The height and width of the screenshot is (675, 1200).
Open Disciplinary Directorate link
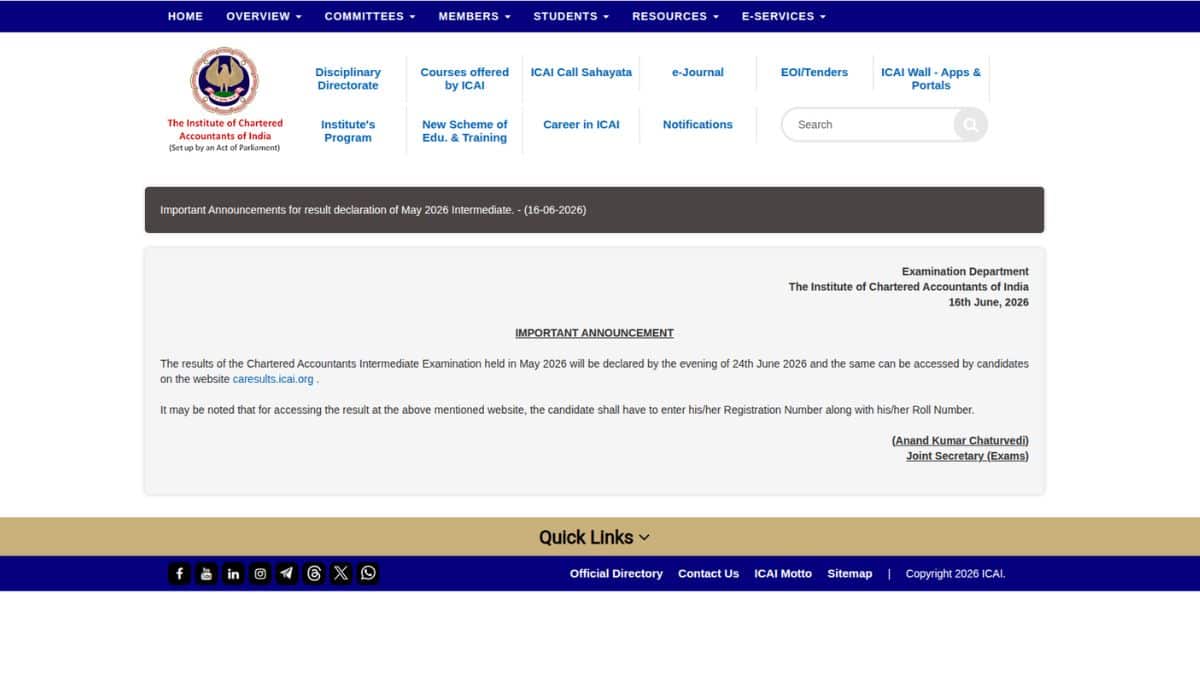tap(348, 79)
